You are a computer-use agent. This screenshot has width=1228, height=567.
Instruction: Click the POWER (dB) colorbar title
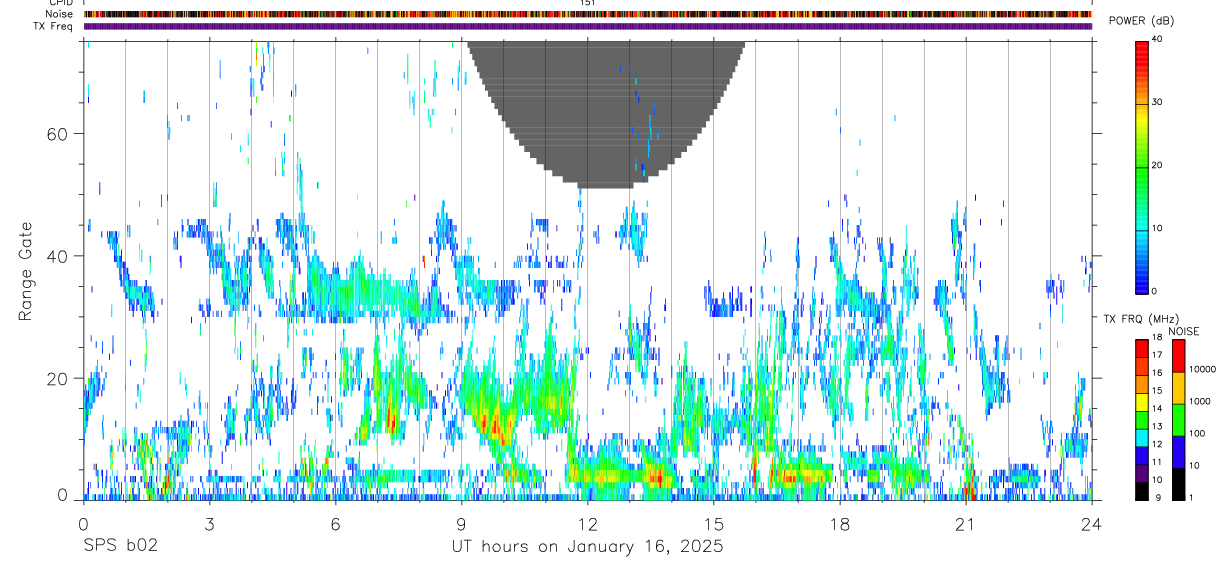(x=1141, y=21)
